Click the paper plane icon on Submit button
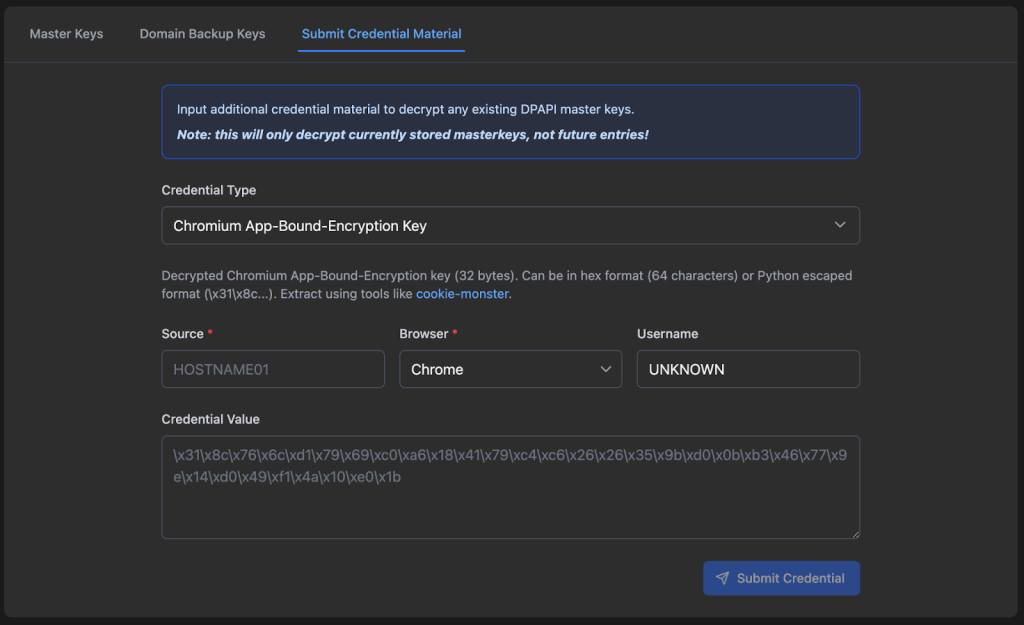The image size is (1024, 625). point(722,578)
